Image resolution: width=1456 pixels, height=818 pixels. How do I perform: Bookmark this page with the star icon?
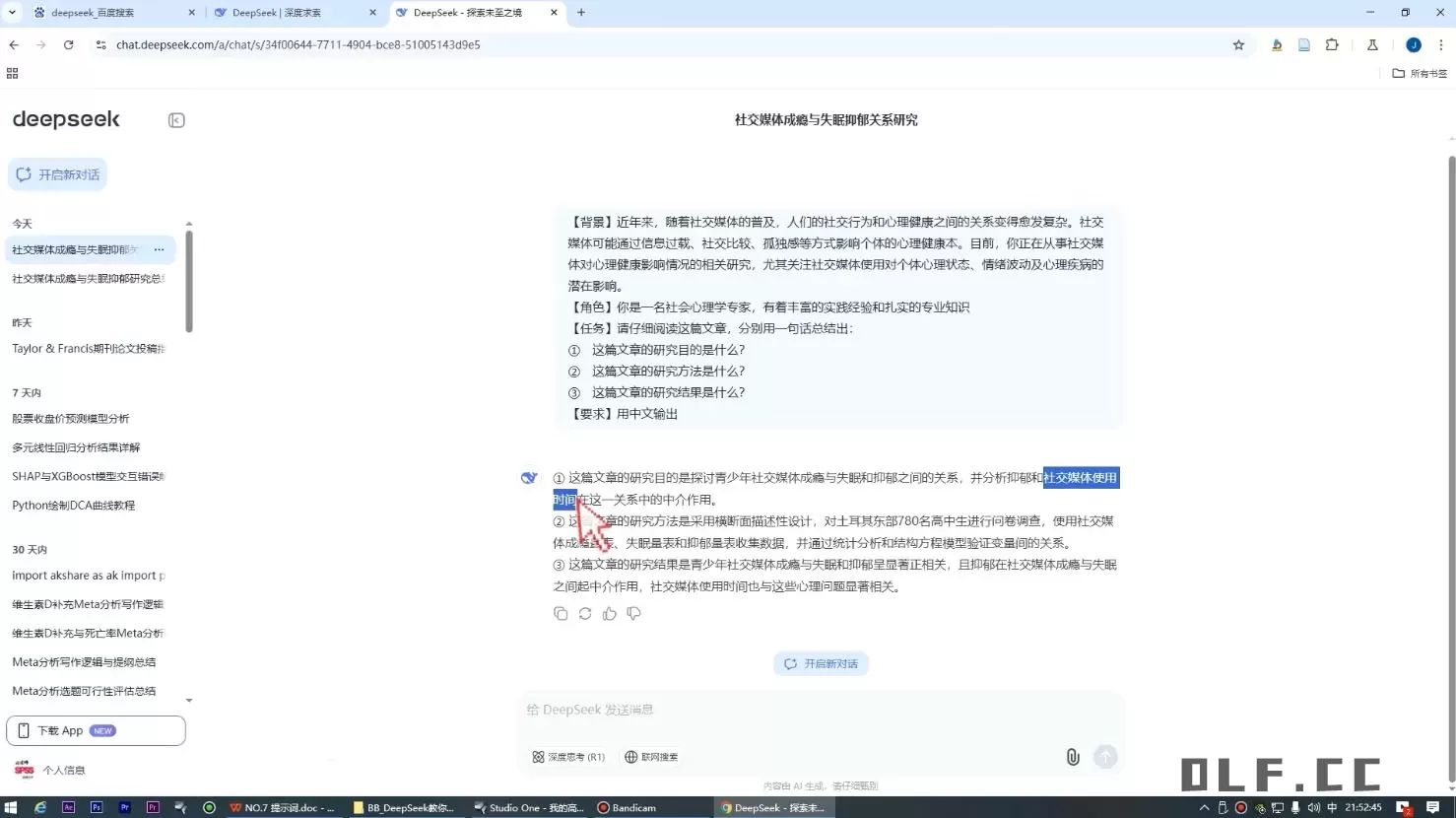pyautogui.click(x=1238, y=45)
